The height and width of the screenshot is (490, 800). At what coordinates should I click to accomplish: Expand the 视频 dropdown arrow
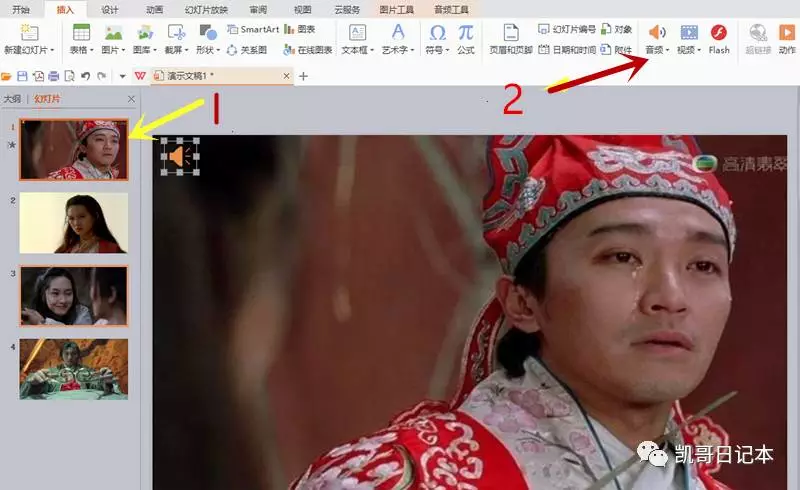[x=699, y=50]
